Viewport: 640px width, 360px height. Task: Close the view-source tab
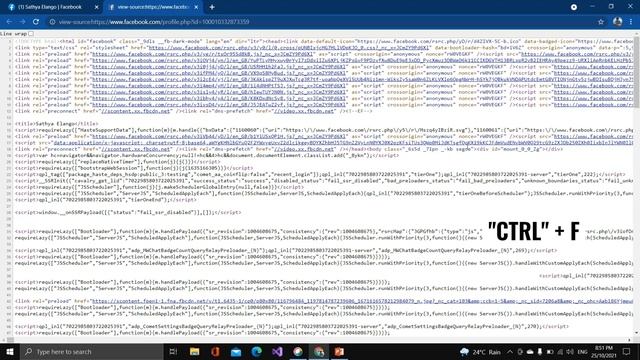pos(196,7)
